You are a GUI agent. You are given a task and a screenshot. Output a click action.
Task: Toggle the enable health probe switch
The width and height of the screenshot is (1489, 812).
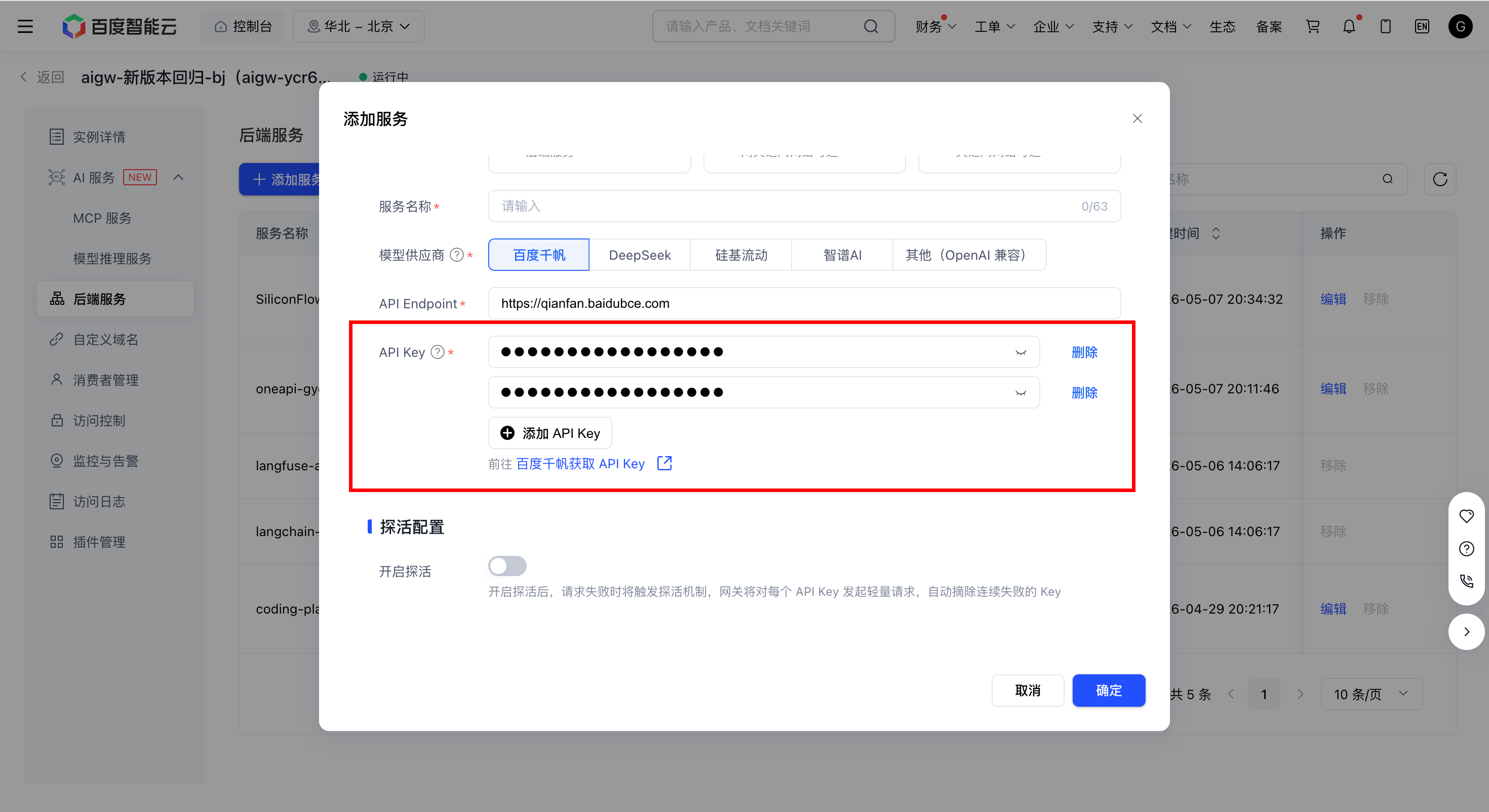(x=507, y=566)
